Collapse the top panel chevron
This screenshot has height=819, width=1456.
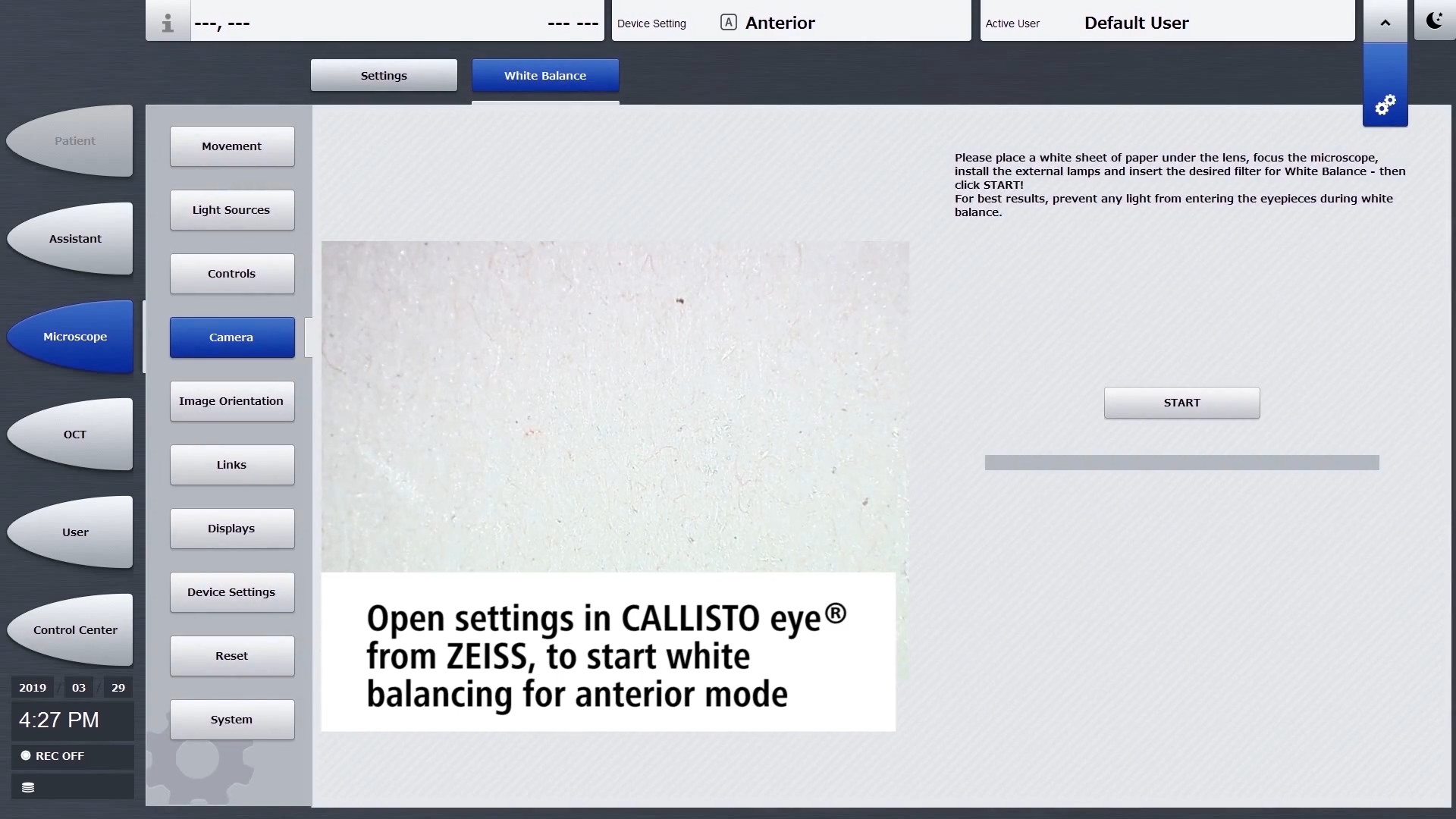pos(1385,23)
